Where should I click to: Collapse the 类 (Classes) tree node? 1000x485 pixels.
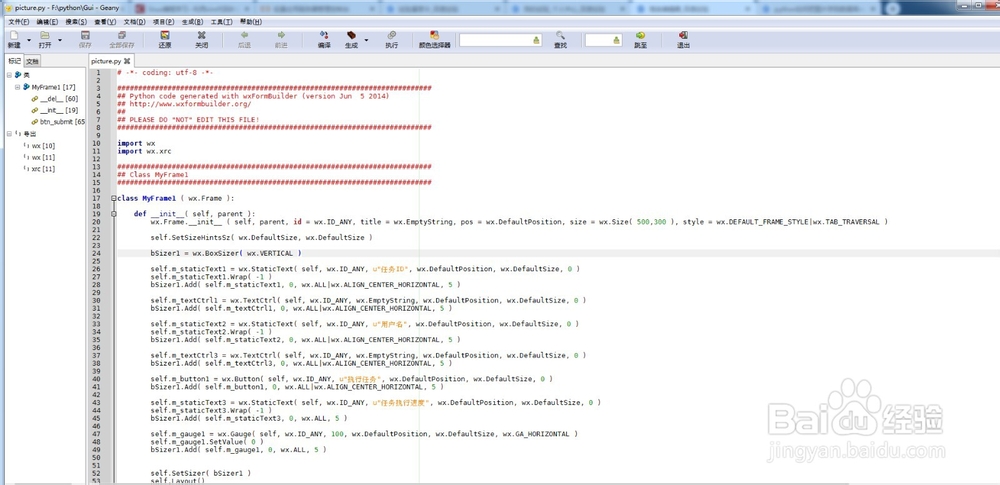pos(10,75)
